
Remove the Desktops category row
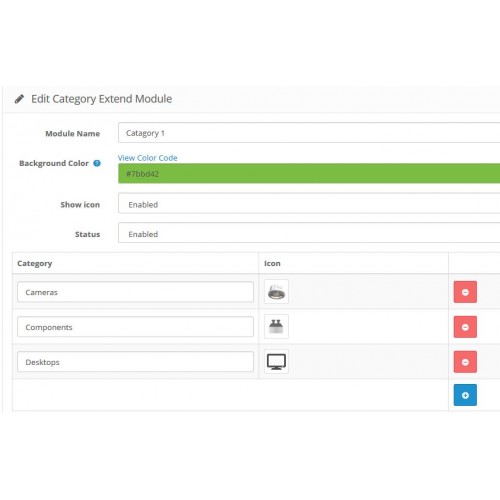[x=465, y=362]
